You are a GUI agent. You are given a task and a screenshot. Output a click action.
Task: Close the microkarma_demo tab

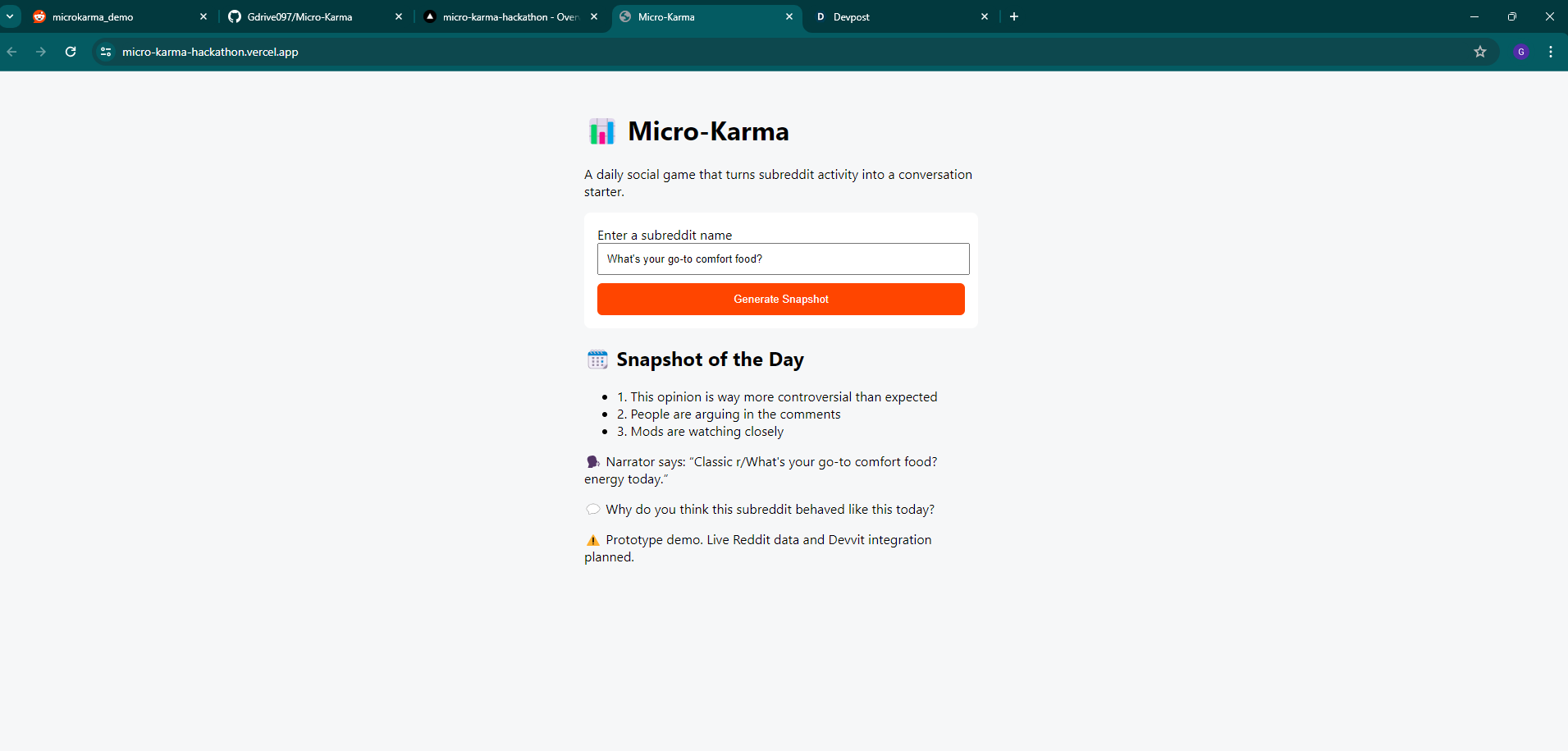203,16
